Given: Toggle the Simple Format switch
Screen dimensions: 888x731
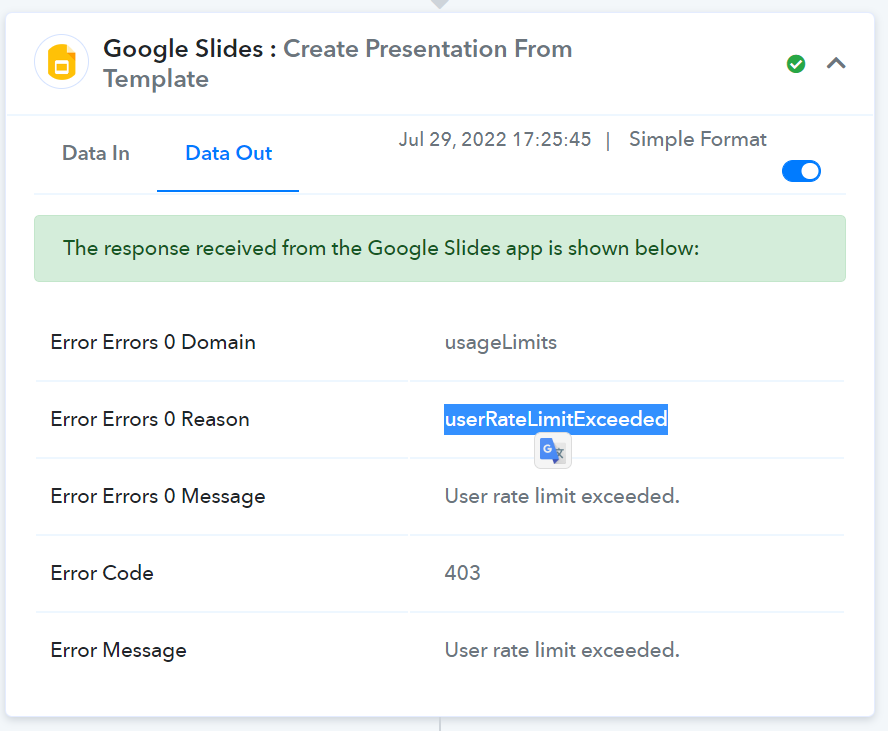Looking at the screenshot, I should 801,171.
